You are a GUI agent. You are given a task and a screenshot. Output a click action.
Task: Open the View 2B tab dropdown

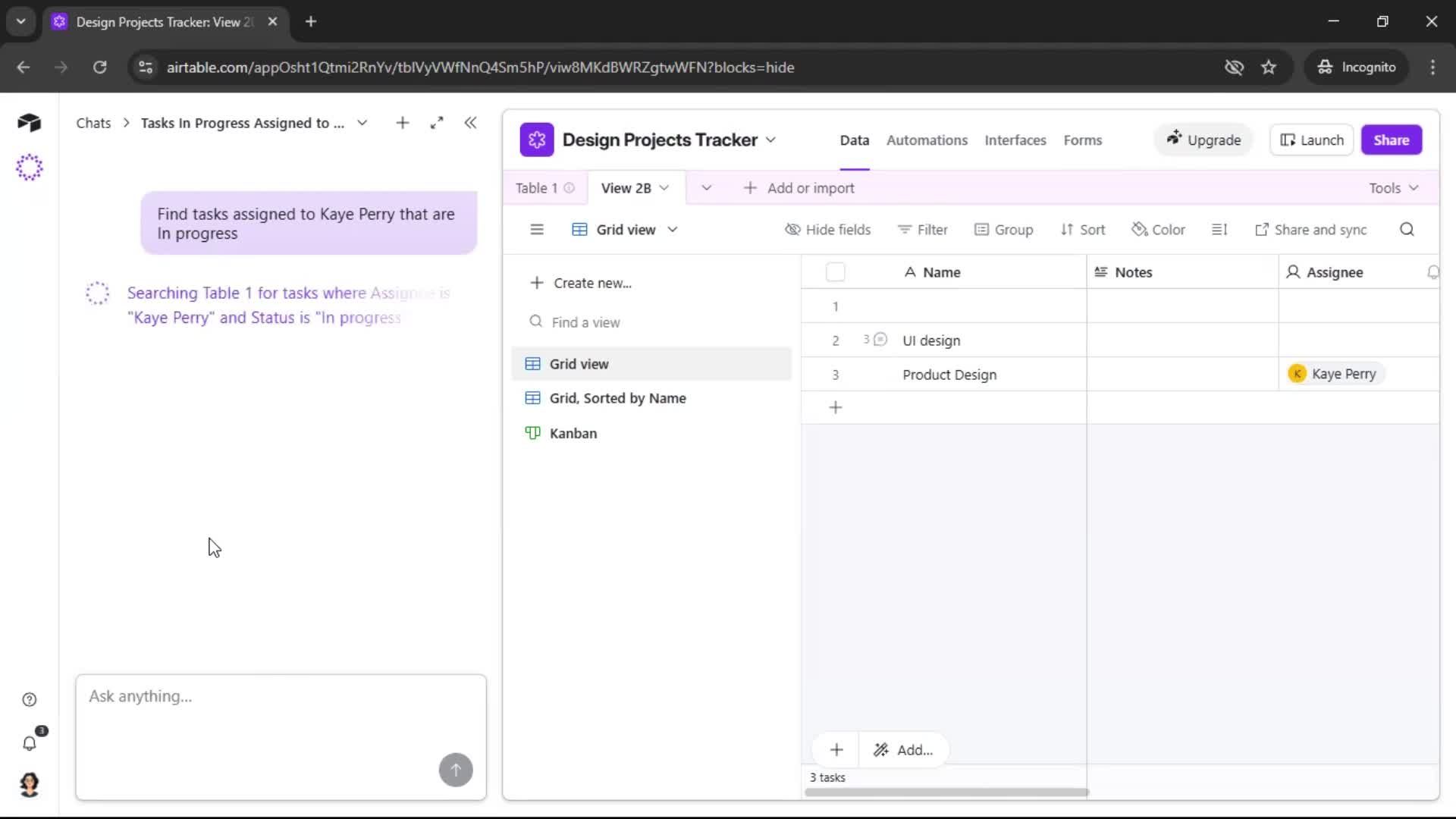[x=664, y=188]
